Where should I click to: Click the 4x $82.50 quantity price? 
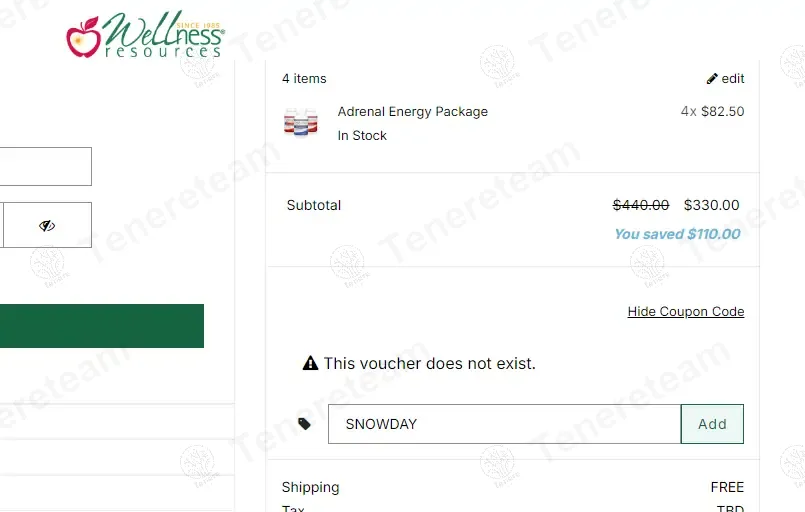(x=712, y=111)
